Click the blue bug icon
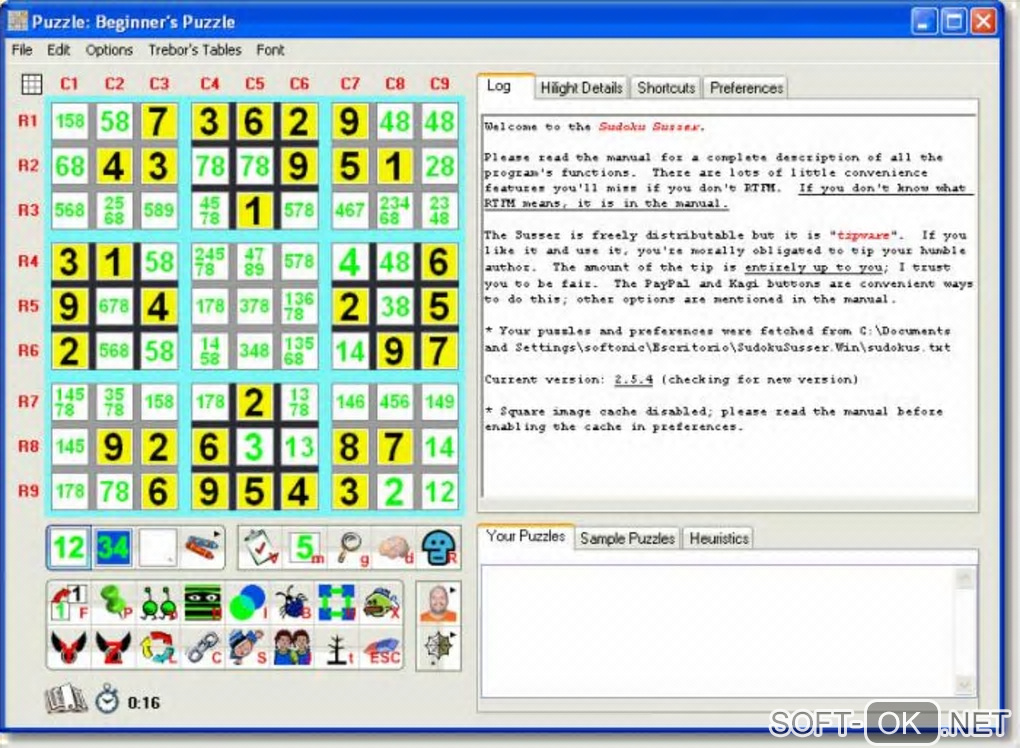The width and height of the screenshot is (1020, 748). click(293, 602)
